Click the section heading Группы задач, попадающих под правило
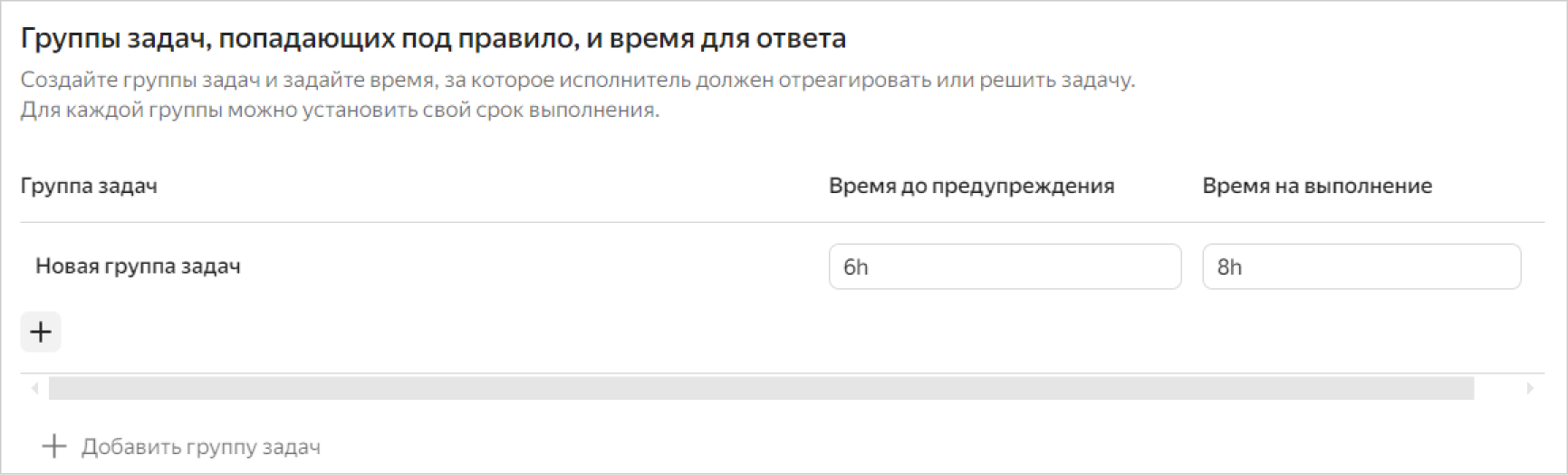The height and width of the screenshot is (475, 1568). (433, 39)
